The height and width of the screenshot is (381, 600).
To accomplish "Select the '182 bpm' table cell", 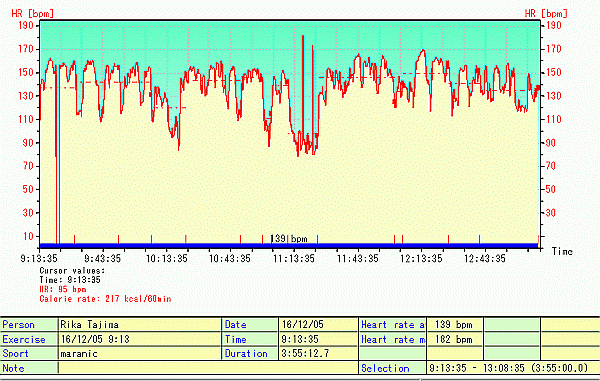I will 453,339.
